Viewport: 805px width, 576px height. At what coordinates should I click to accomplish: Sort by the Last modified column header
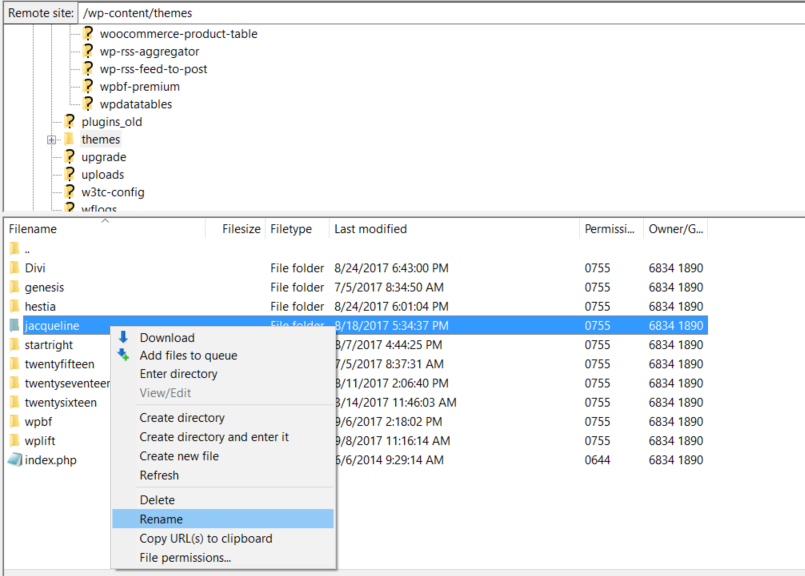click(454, 229)
